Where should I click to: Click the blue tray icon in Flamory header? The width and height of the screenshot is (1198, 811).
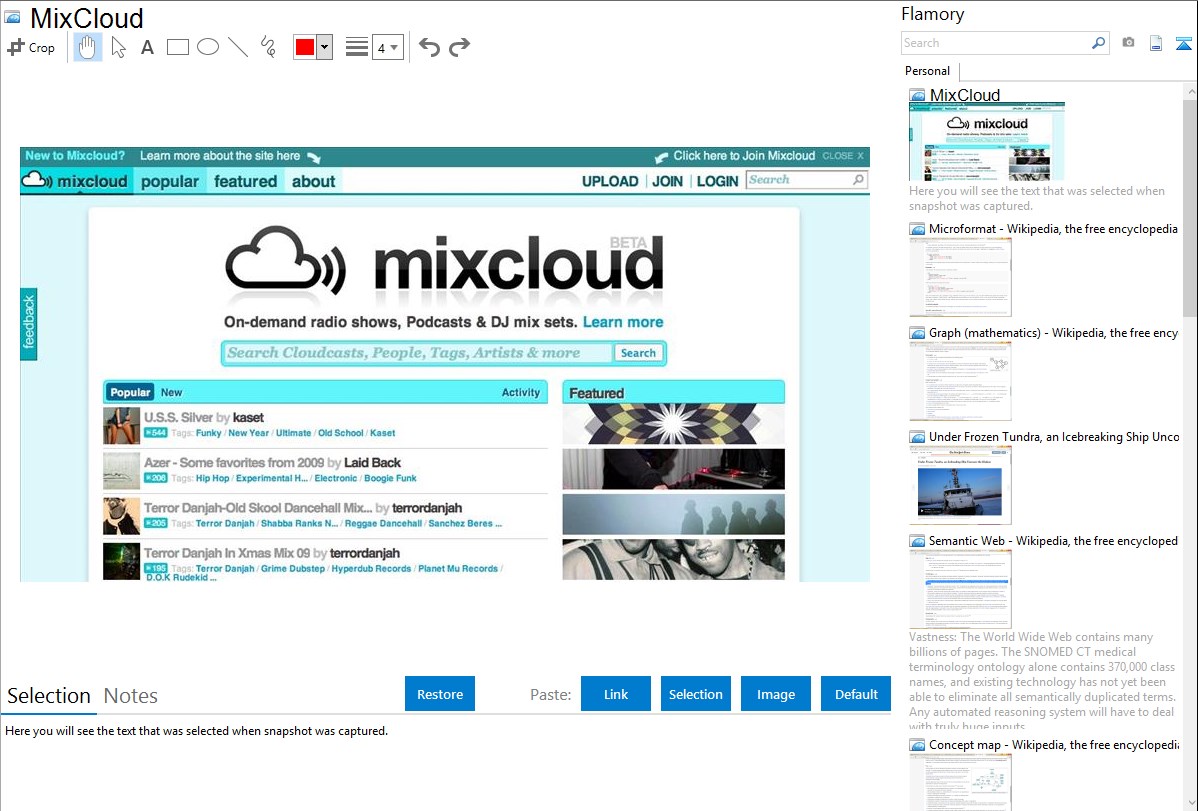(1183, 43)
